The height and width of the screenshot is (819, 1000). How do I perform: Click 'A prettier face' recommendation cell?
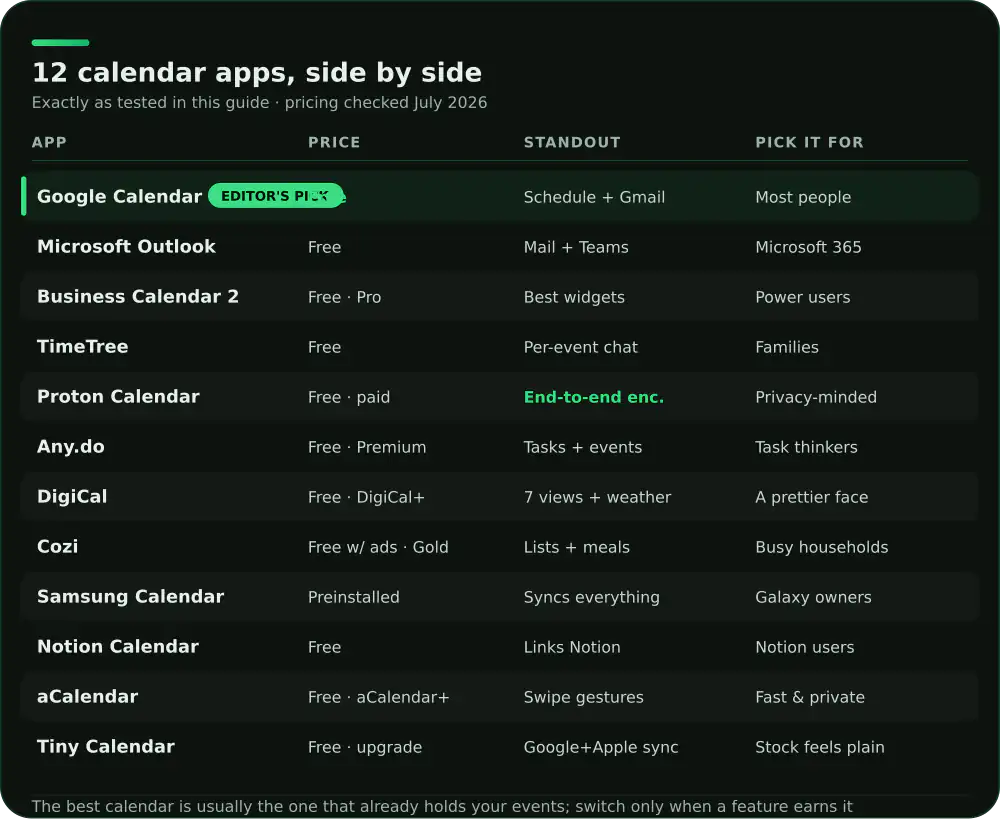[812, 498]
